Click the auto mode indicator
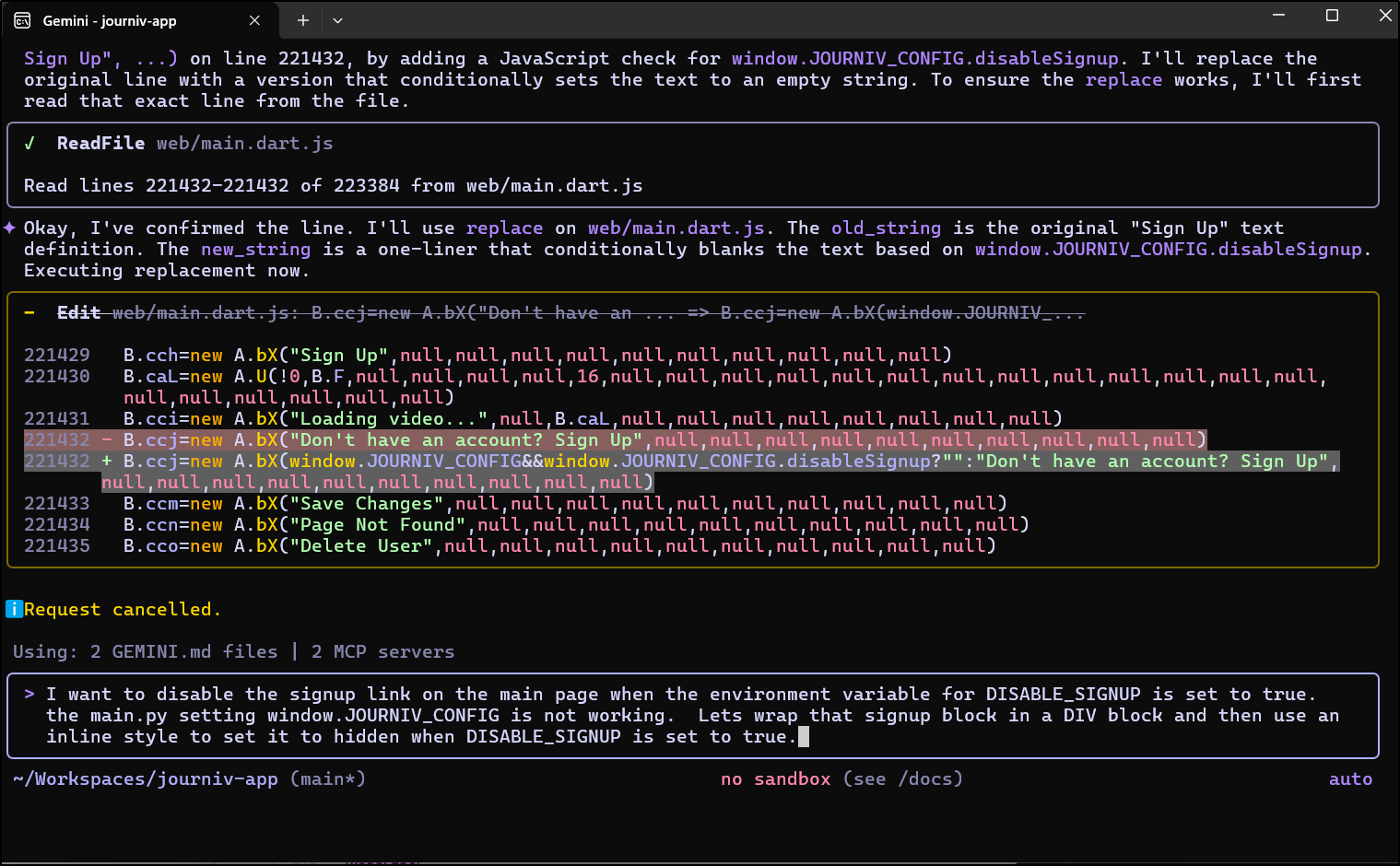 coord(1349,778)
